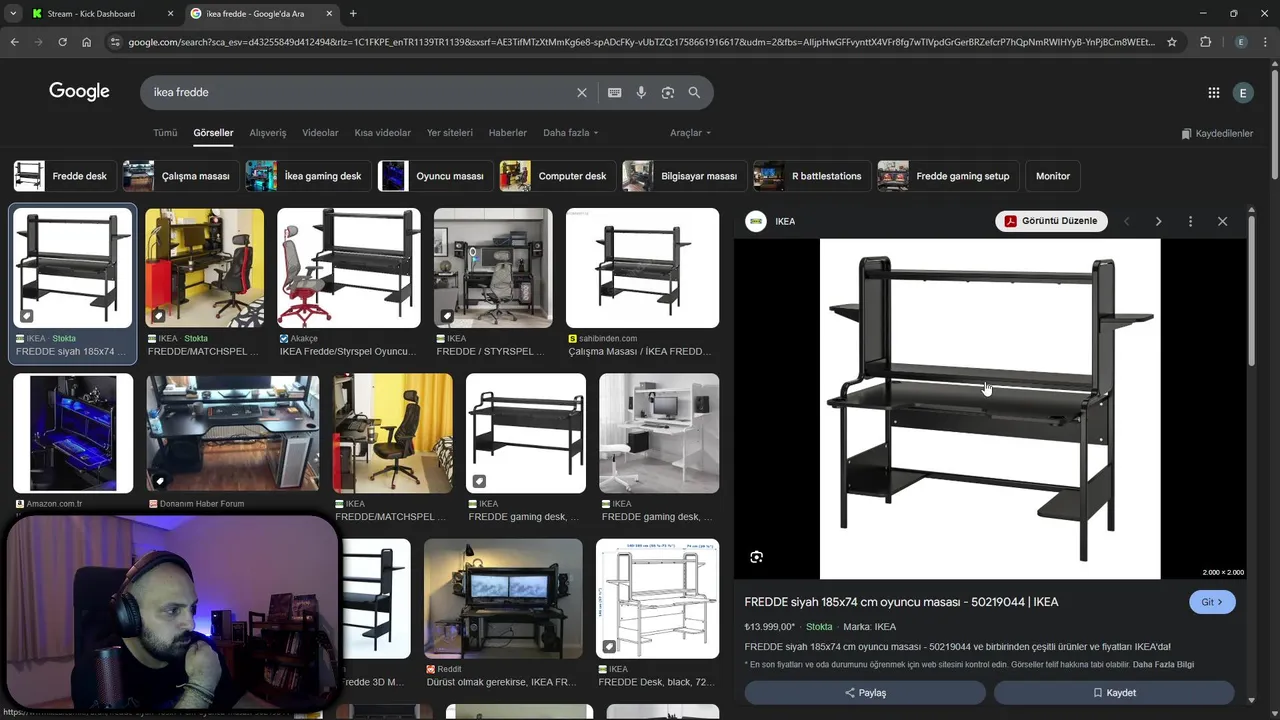Open Kaydedilenler saved items
Image resolution: width=1280 pixels, height=720 pixels.
point(1217,133)
